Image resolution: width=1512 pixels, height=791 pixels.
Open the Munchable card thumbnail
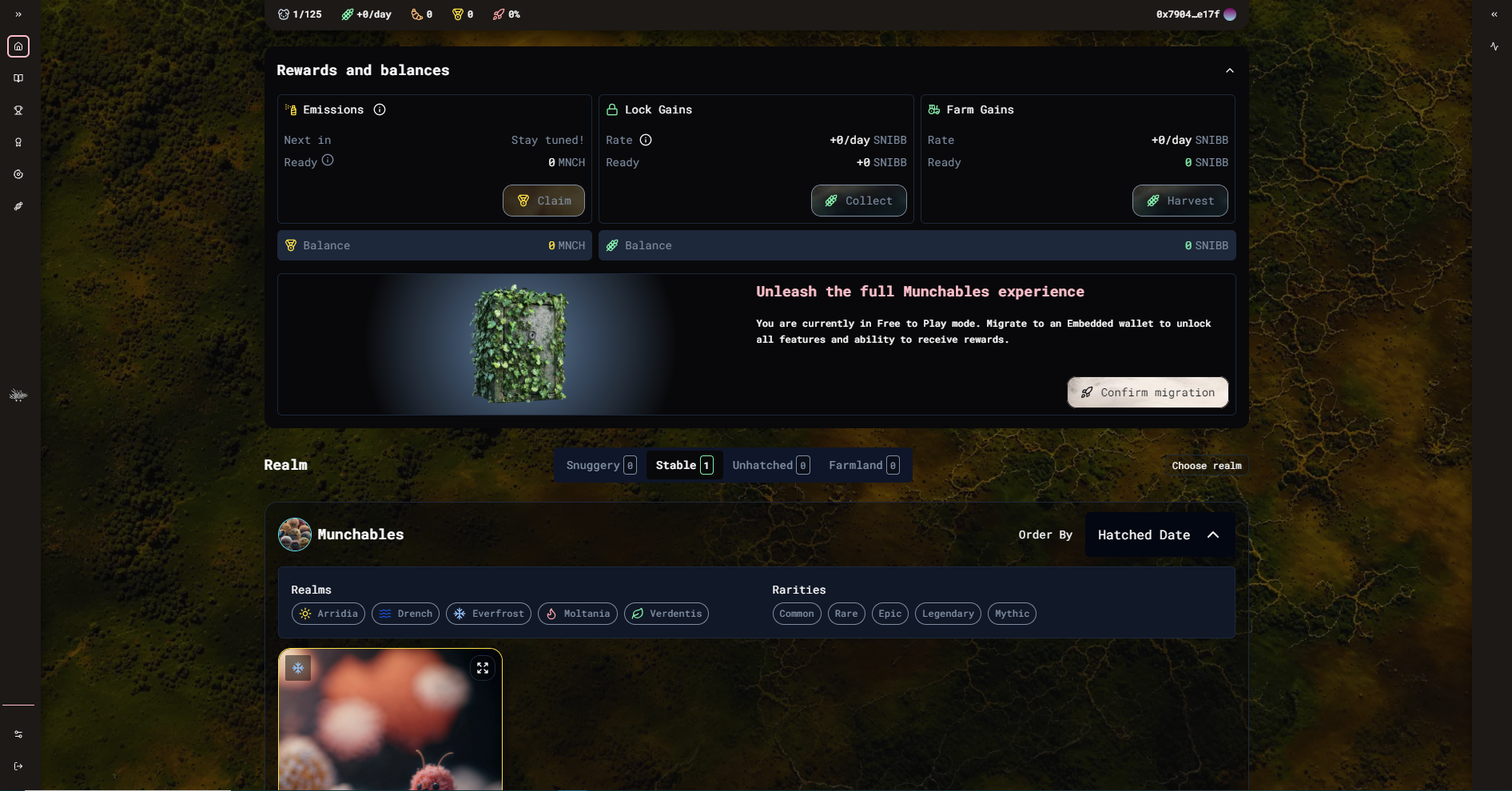pyautogui.click(x=390, y=720)
